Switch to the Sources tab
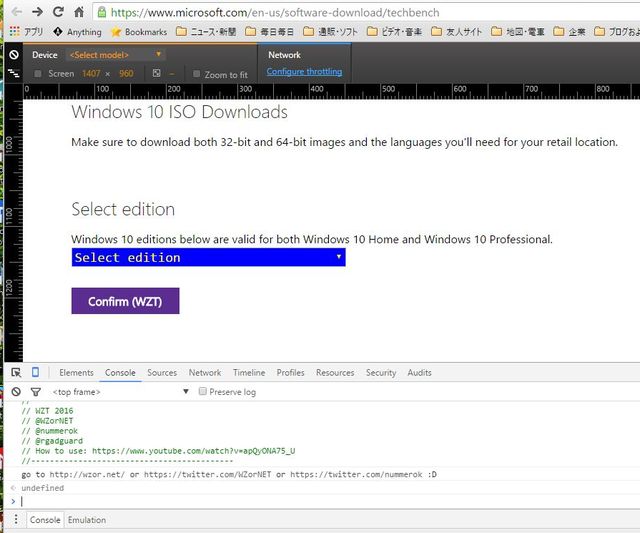 162,372
